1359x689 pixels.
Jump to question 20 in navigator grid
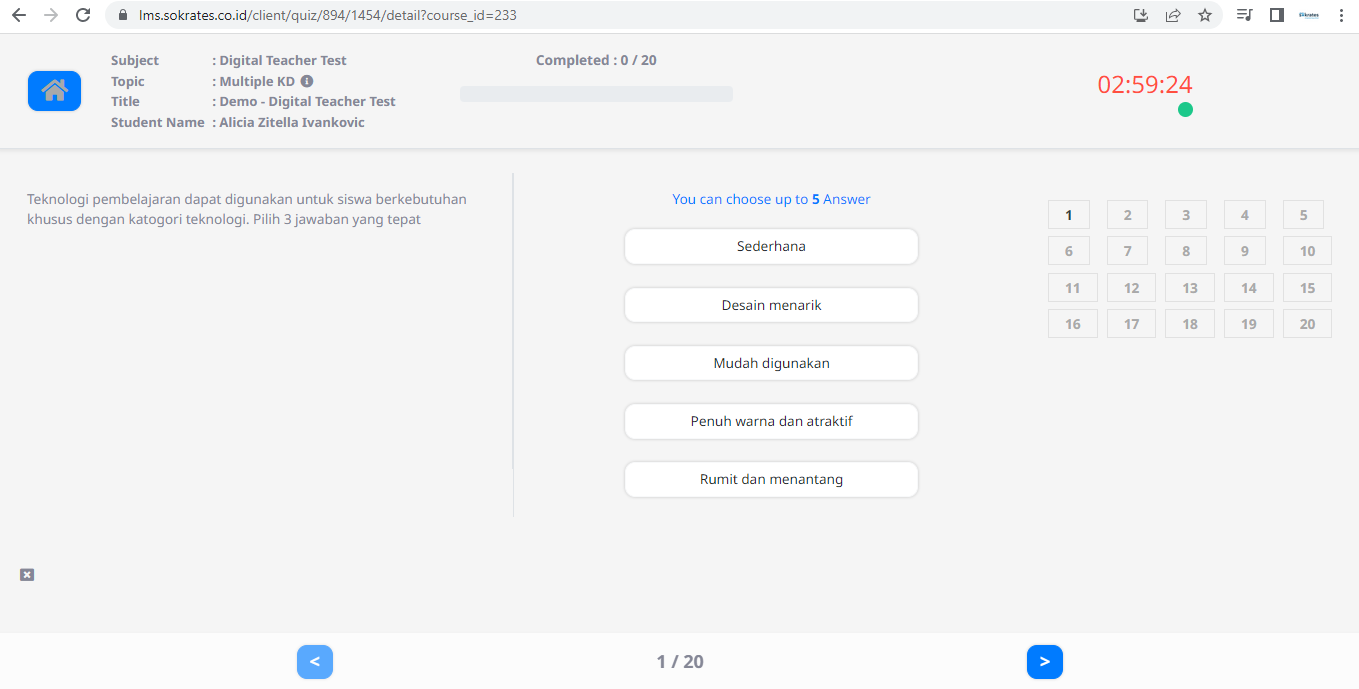pyautogui.click(x=1307, y=324)
